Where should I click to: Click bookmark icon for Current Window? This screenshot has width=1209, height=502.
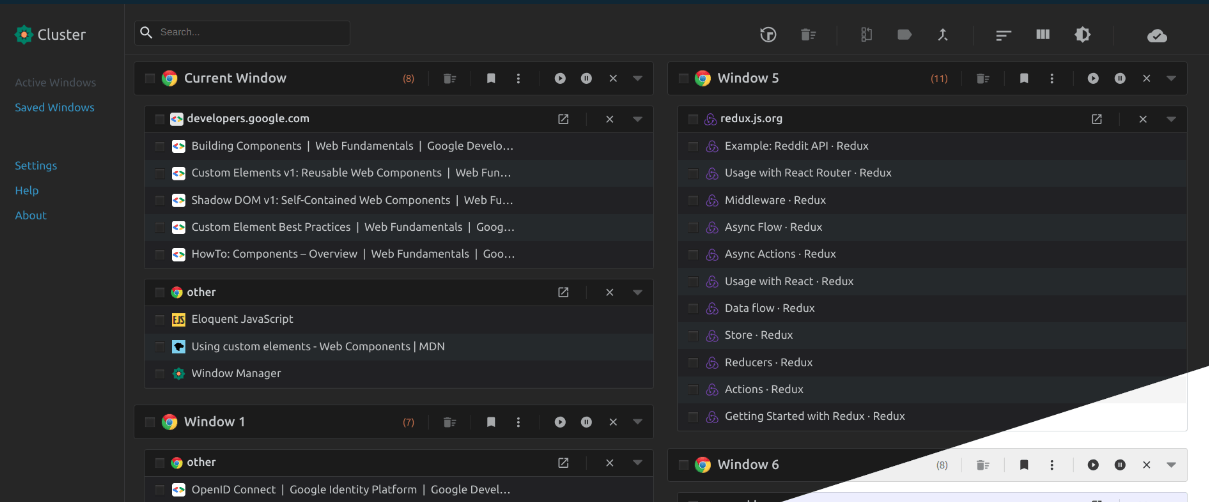(491, 78)
